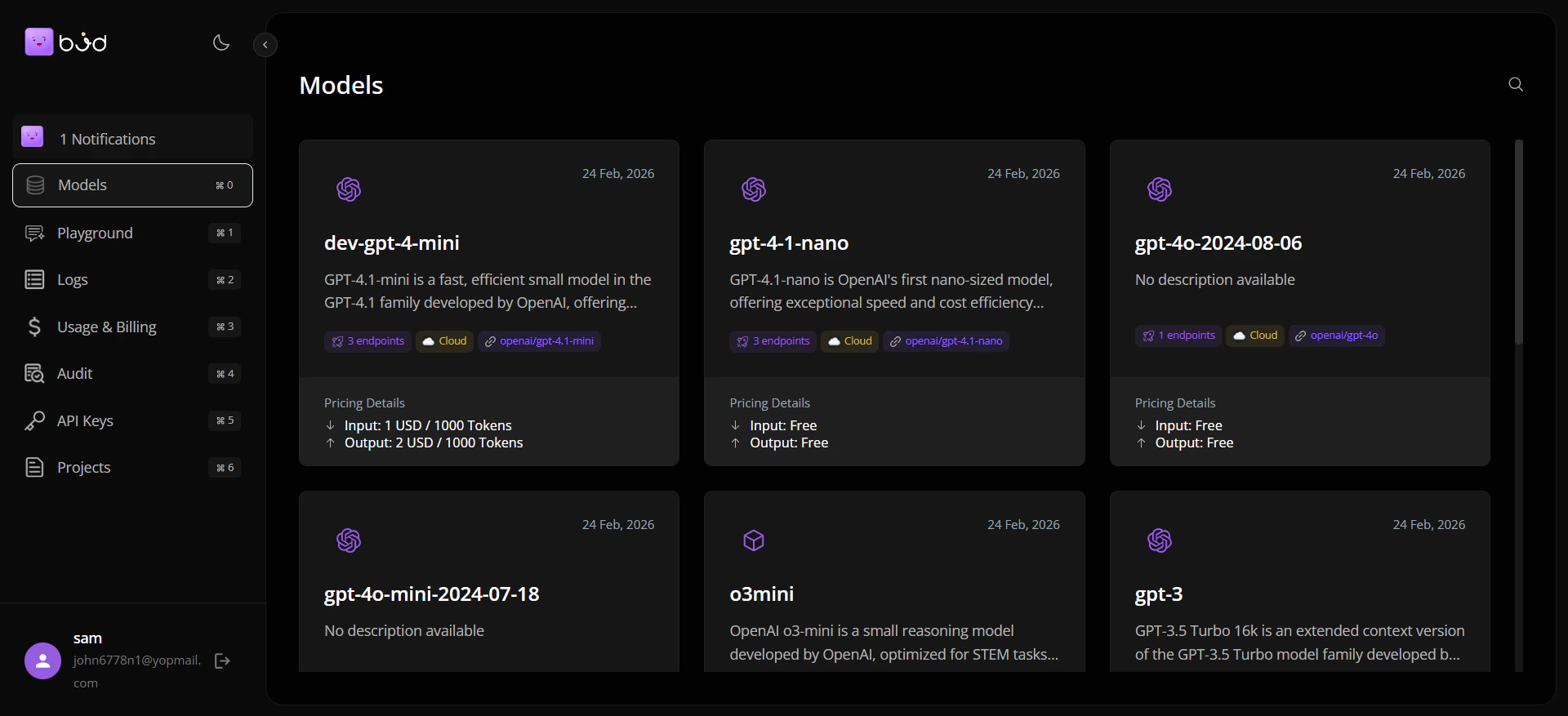1568x716 pixels.
Task: Click the bud logo in the sidebar
Action: 65,42
